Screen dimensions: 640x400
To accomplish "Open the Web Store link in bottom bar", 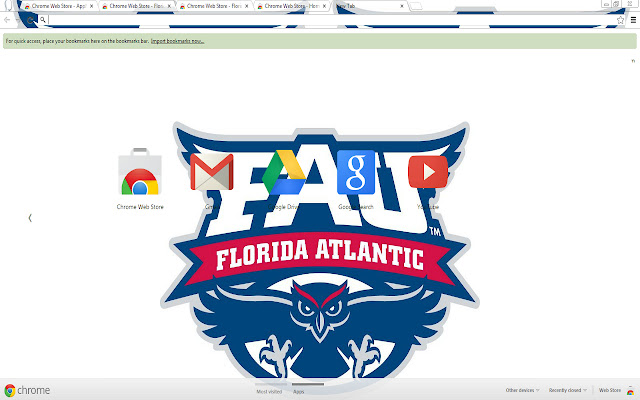I will [x=610, y=390].
